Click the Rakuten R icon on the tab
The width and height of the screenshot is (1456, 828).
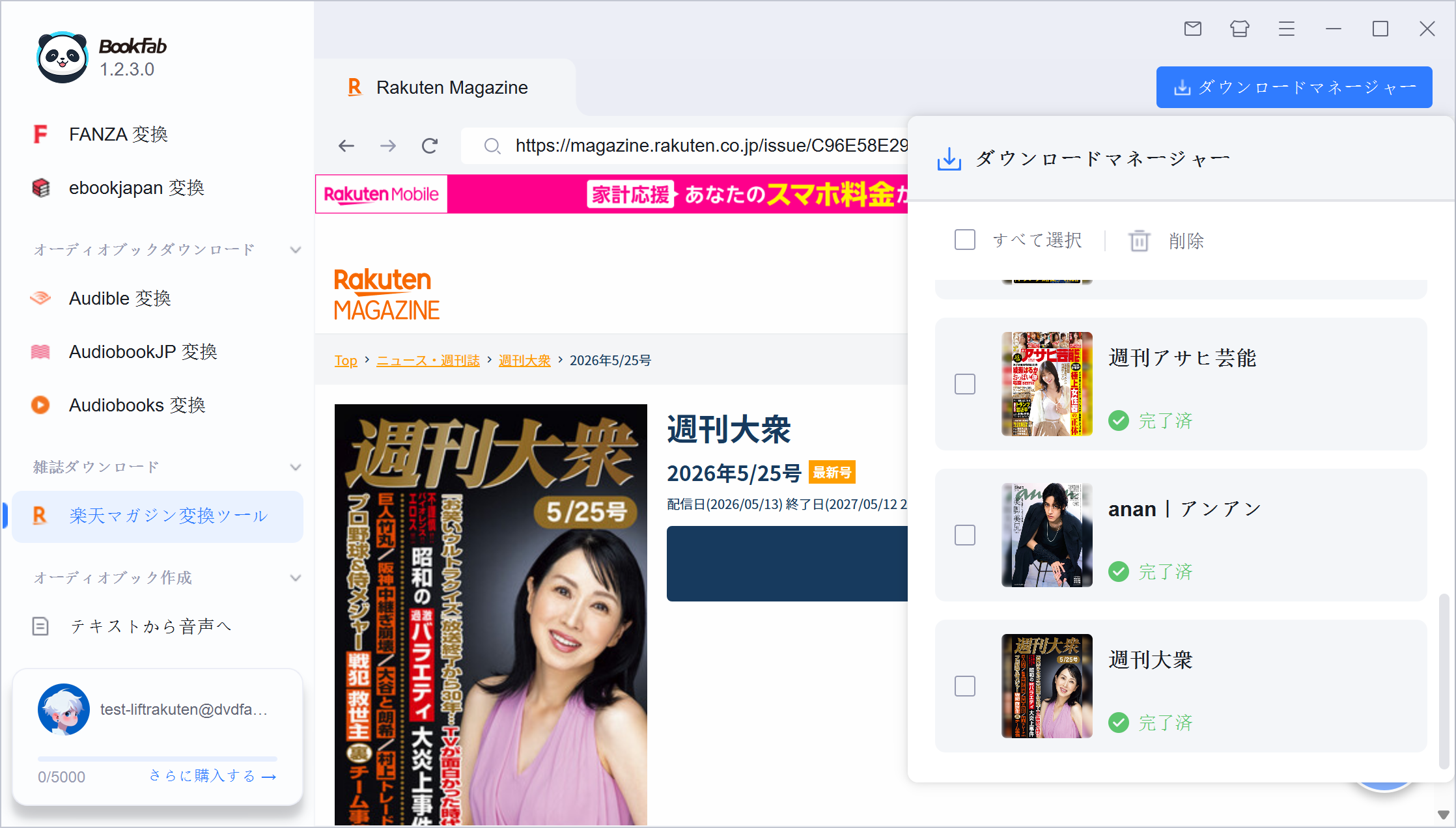coord(355,87)
